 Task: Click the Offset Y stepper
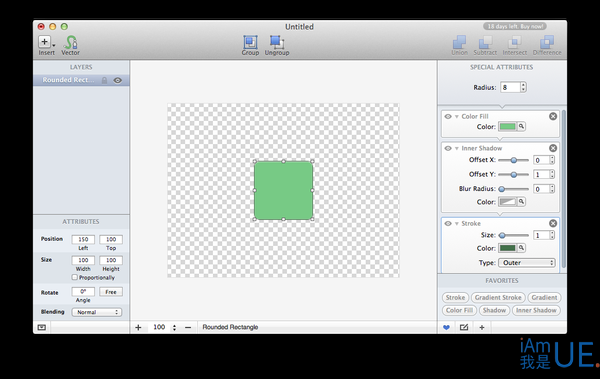coord(552,175)
